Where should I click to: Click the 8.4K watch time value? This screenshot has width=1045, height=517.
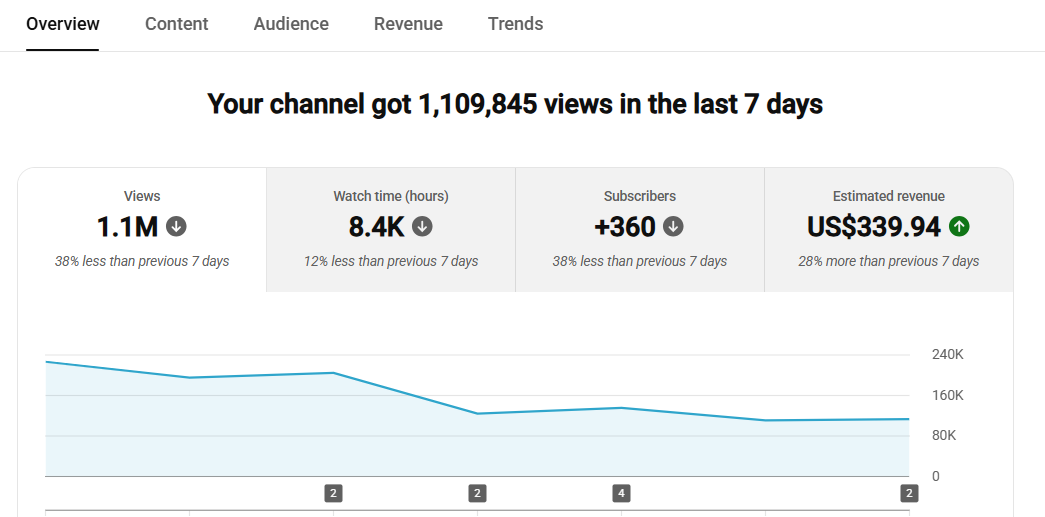click(377, 227)
